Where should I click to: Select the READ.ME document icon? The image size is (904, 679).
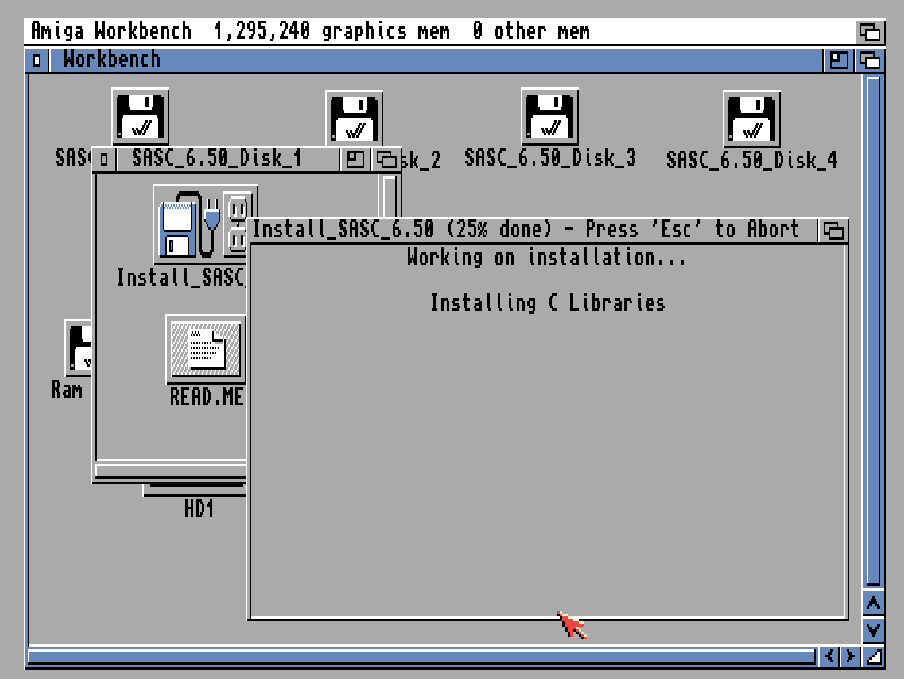pyautogui.click(x=206, y=349)
